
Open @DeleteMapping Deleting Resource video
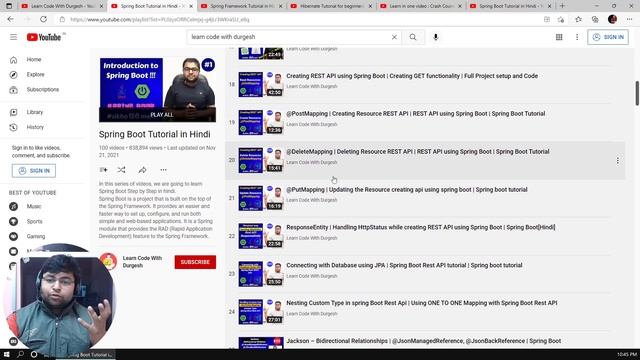click(418, 152)
